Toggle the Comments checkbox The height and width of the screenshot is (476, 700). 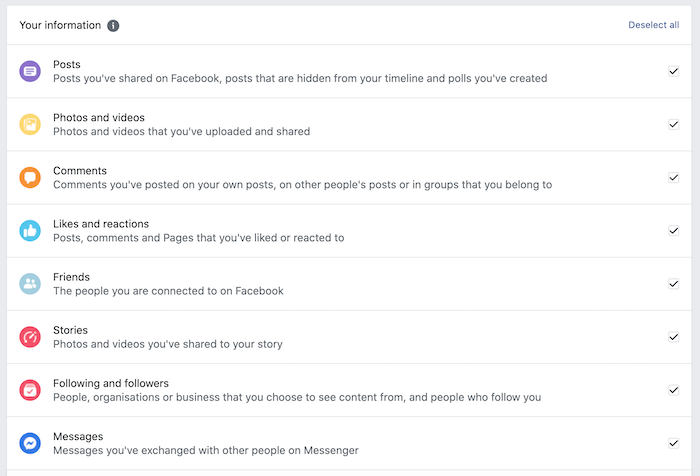click(x=673, y=177)
